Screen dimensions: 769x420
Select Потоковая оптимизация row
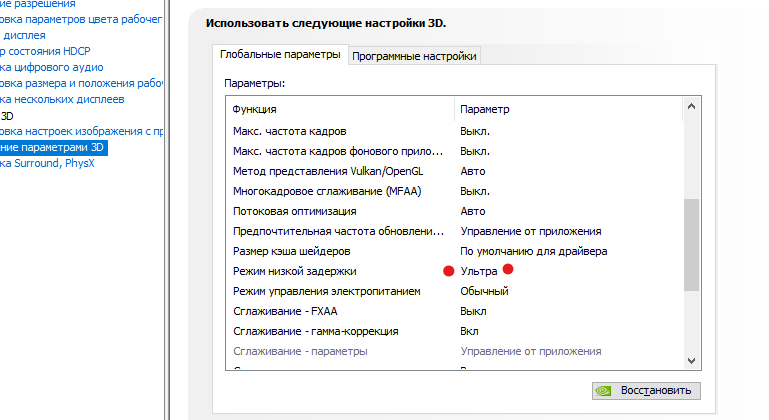(454, 211)
